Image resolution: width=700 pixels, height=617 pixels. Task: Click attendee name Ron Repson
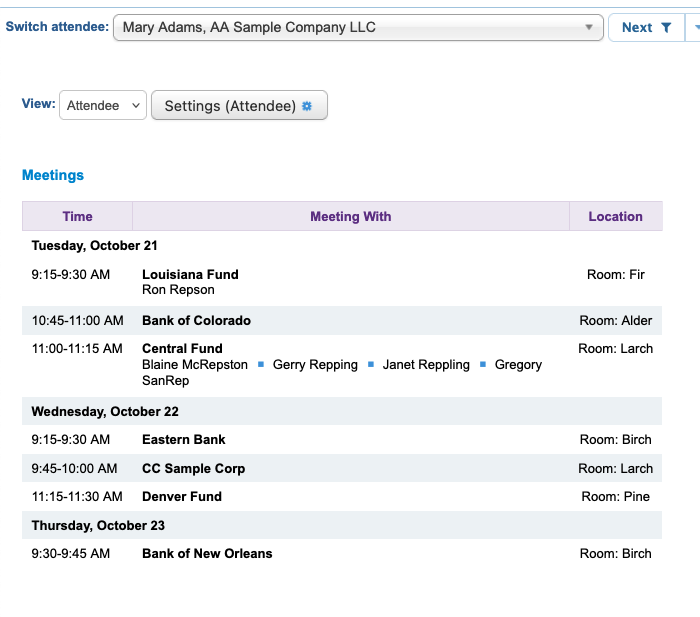(178, 290)
